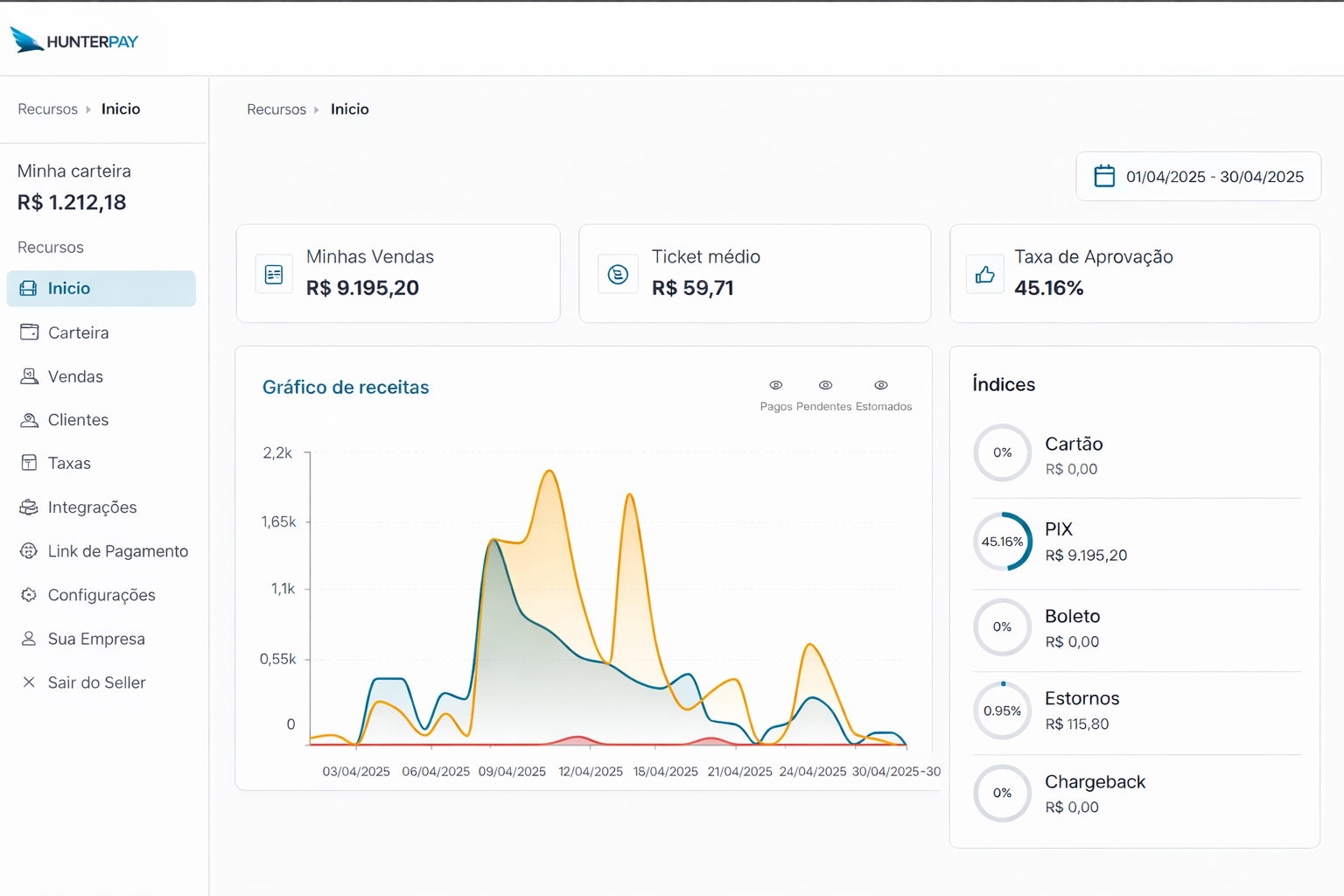This screenshot has height=896, width=1344.
Task: Open calendar icon in date selector
Action: (x=1104, y=176)
